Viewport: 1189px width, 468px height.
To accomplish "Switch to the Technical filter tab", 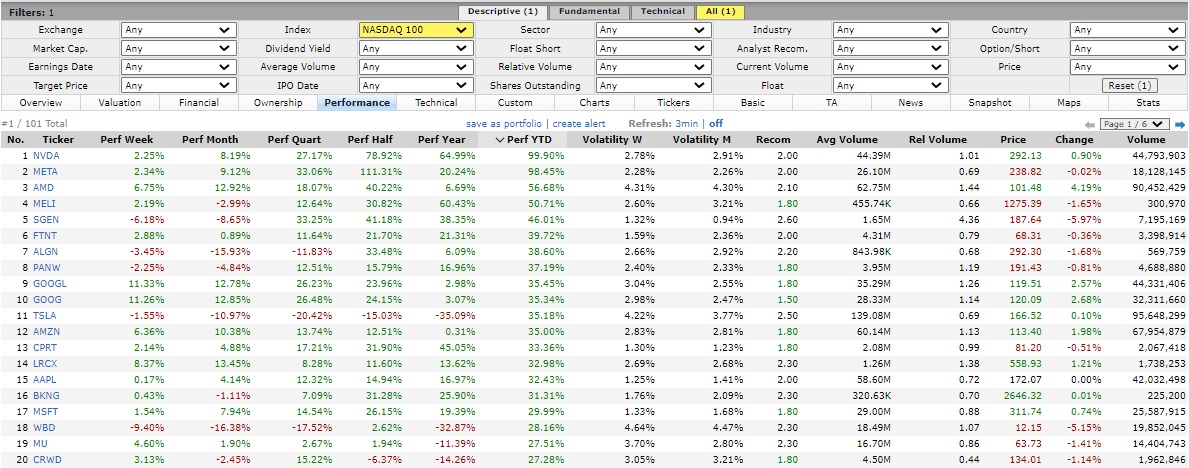I will click(x=663, y=11).
